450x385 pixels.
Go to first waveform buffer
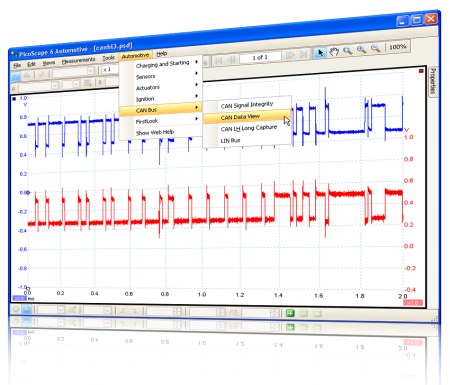(x=219, y=61)
